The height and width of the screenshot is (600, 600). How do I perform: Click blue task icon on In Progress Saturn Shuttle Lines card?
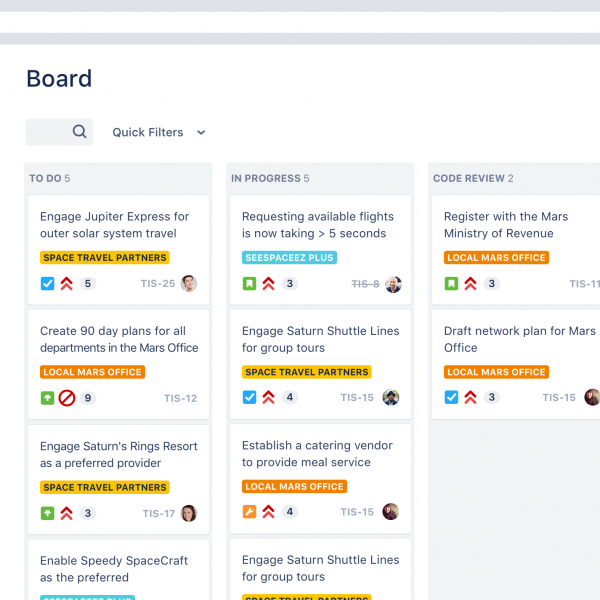tap(249, 397)
